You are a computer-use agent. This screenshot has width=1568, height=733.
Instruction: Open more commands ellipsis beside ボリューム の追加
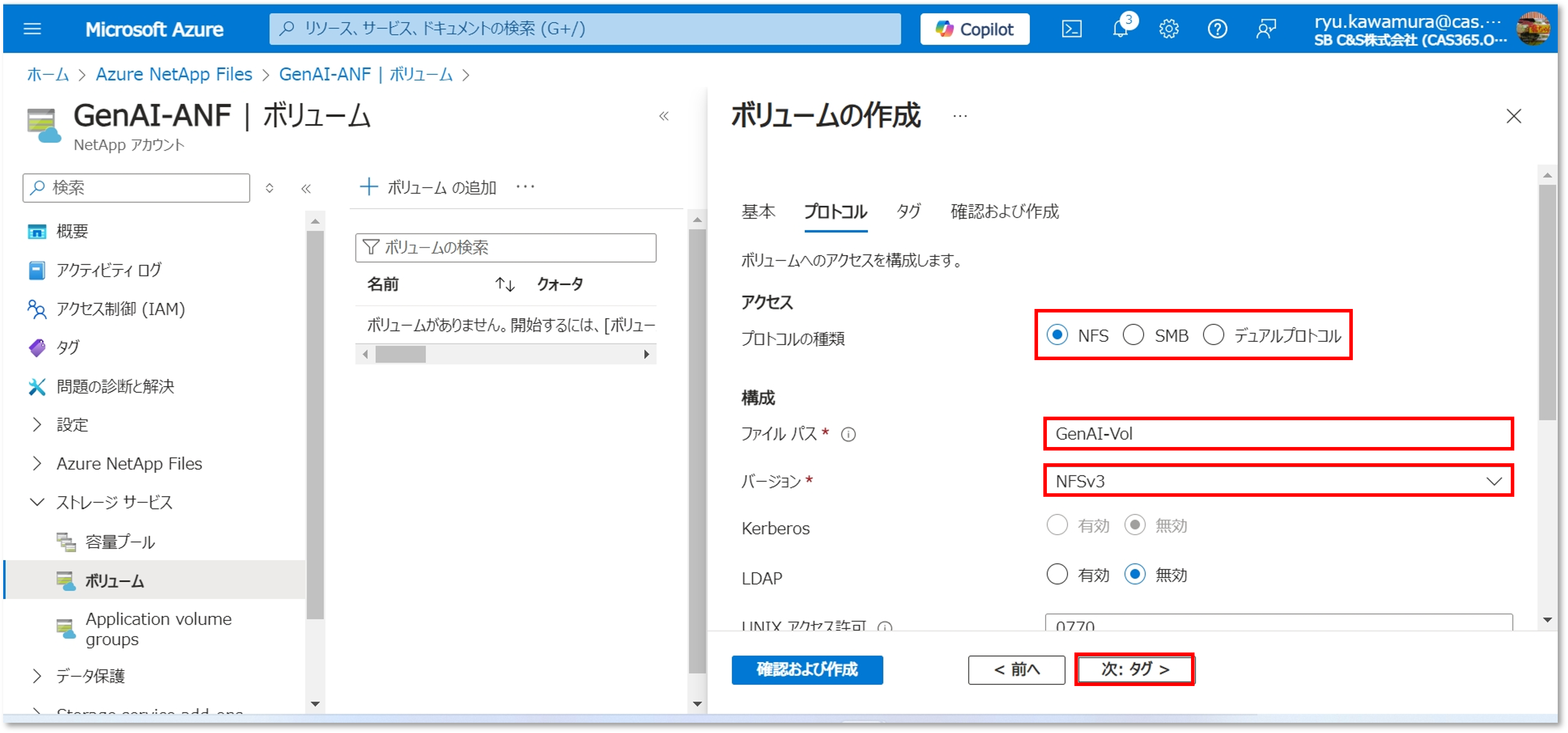pyautogui.click(x=525, y=187)
